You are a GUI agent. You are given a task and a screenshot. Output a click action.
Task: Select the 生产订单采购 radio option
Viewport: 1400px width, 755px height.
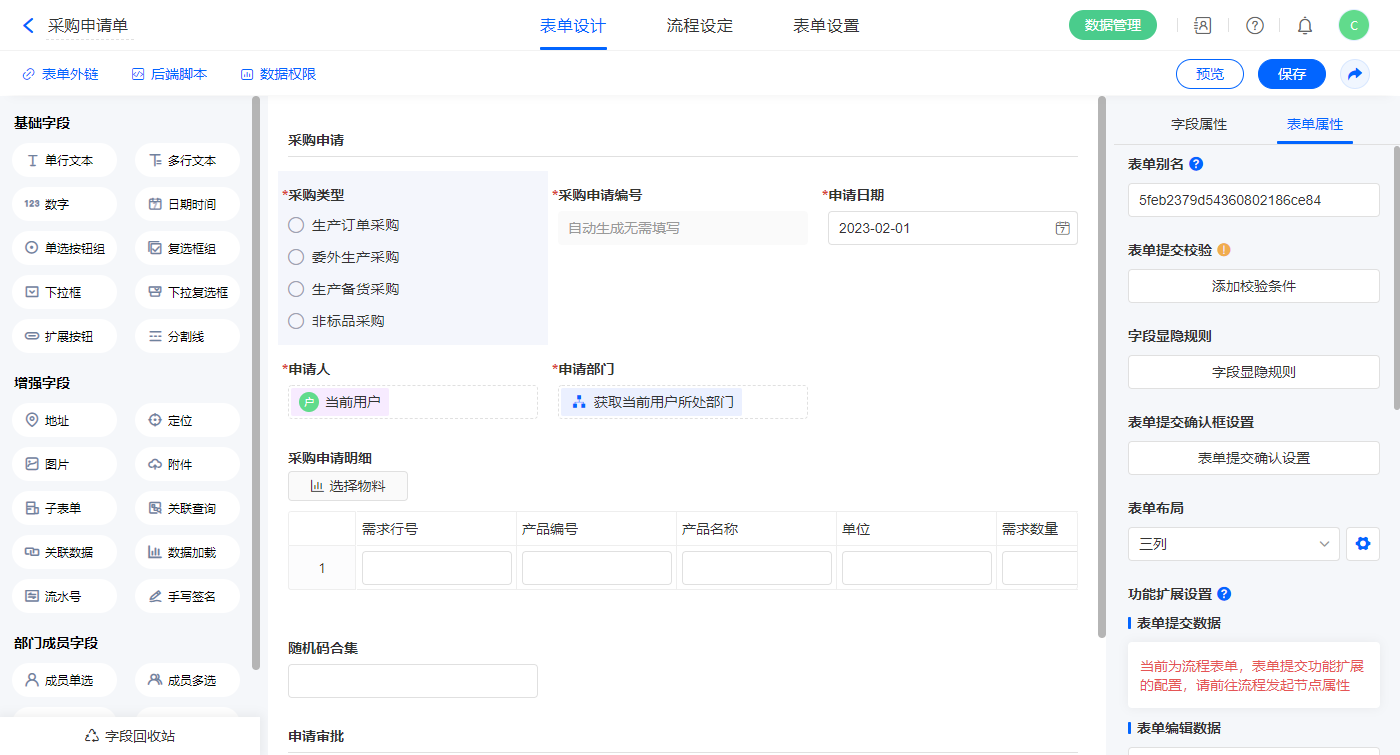[296, 225]
